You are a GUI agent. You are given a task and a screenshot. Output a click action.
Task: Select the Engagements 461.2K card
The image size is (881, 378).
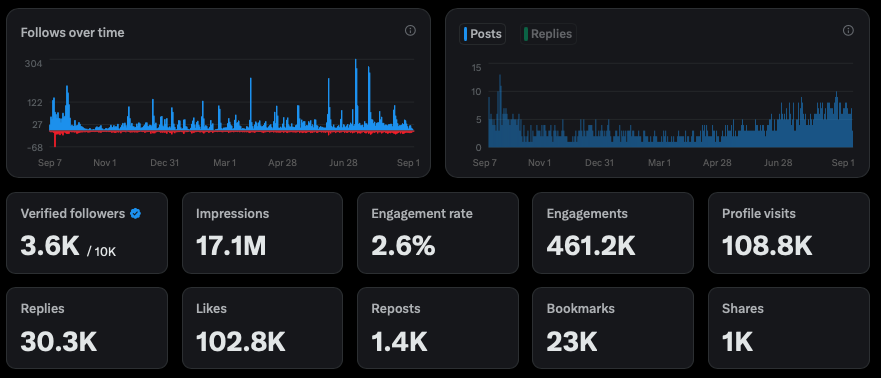point(613,233)
